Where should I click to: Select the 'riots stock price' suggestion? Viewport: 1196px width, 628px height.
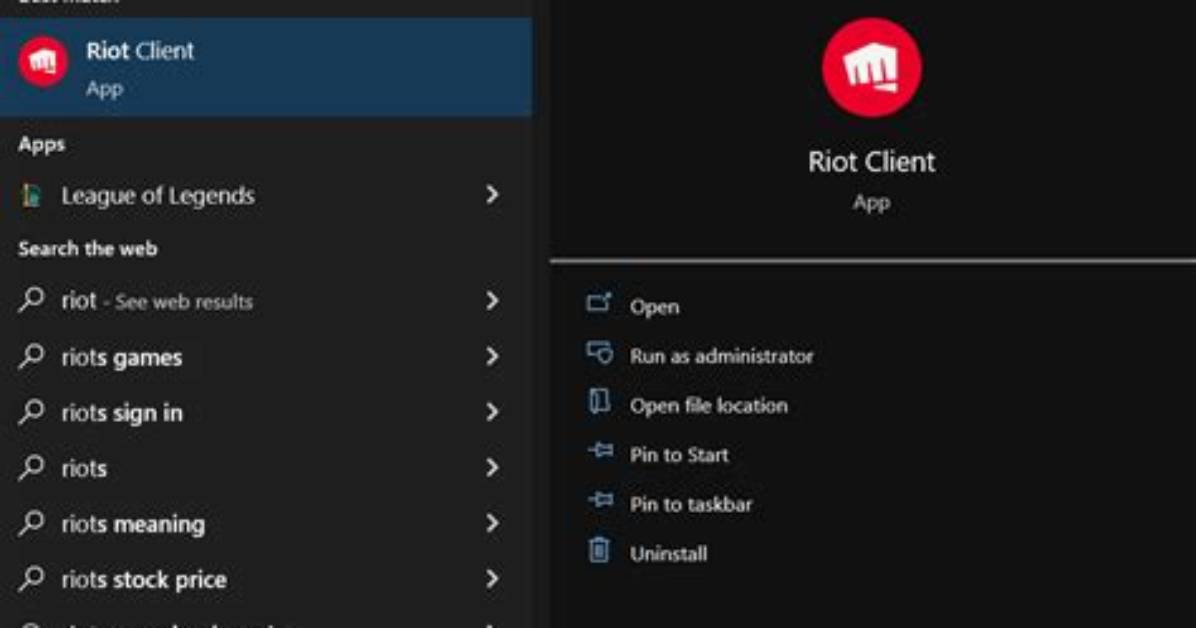(x=265, y=579)
